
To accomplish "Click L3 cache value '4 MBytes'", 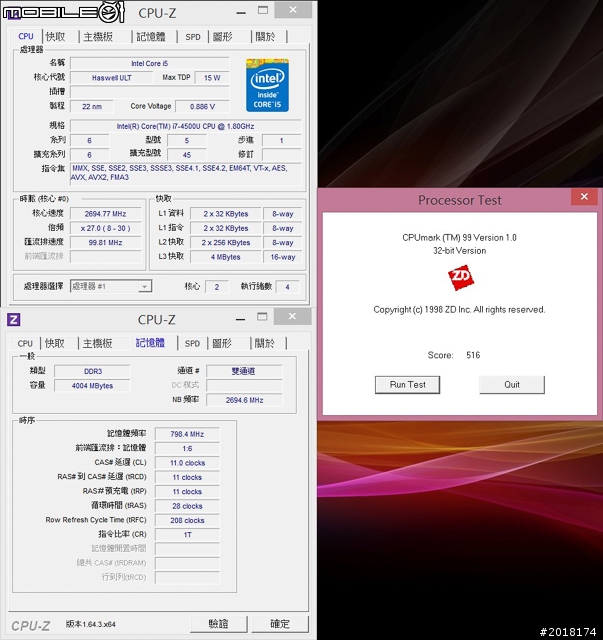I will tap(226, 257).
